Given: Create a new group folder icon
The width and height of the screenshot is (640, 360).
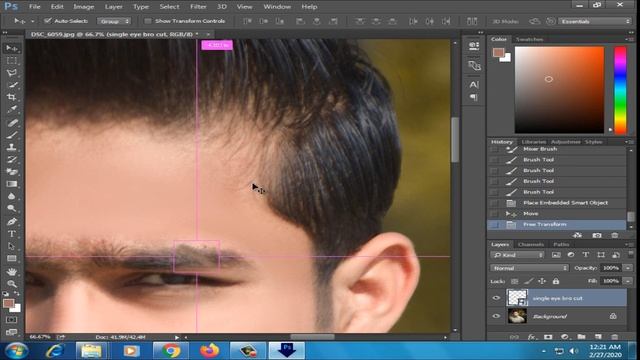Looking at the screenshot, I should coord(581,337).
